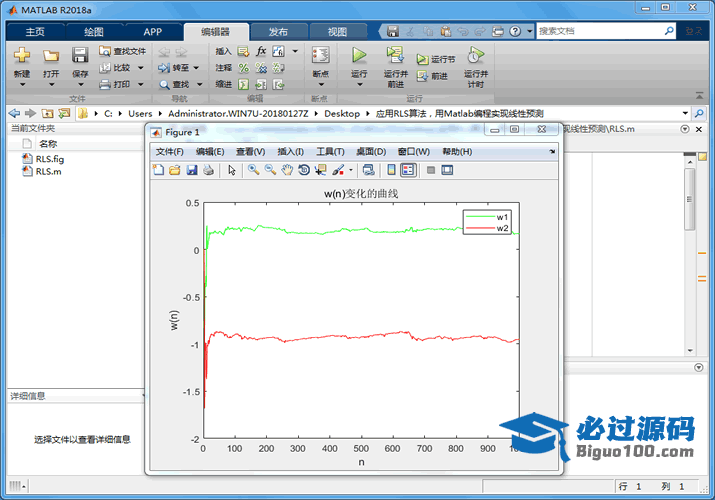Click the 运行节 (Run Section) button
Screen dimensions: 715x500
436,59
